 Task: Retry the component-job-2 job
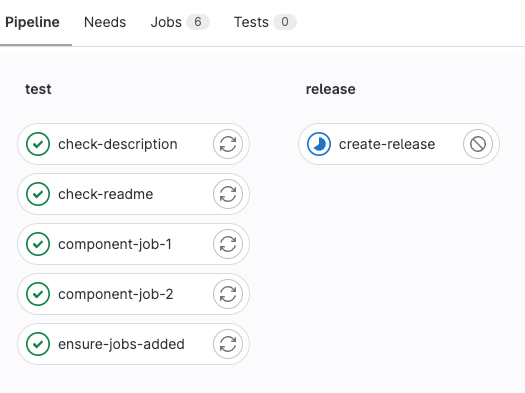228,294
